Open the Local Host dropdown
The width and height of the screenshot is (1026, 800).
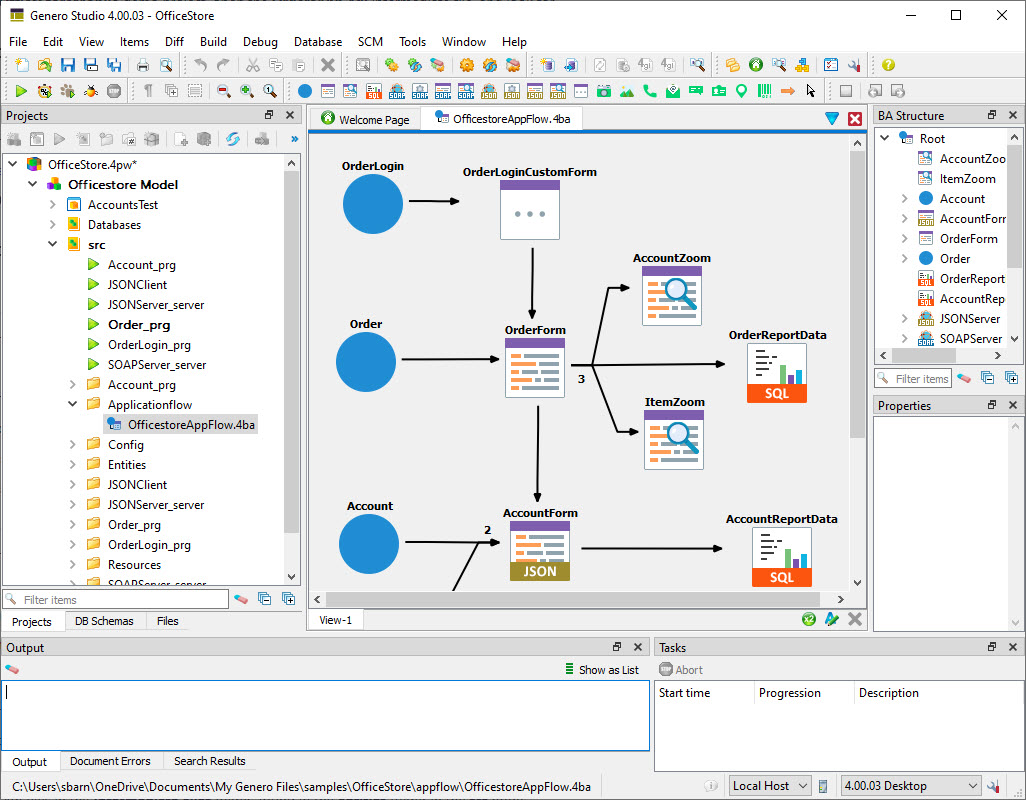(768, 785)
